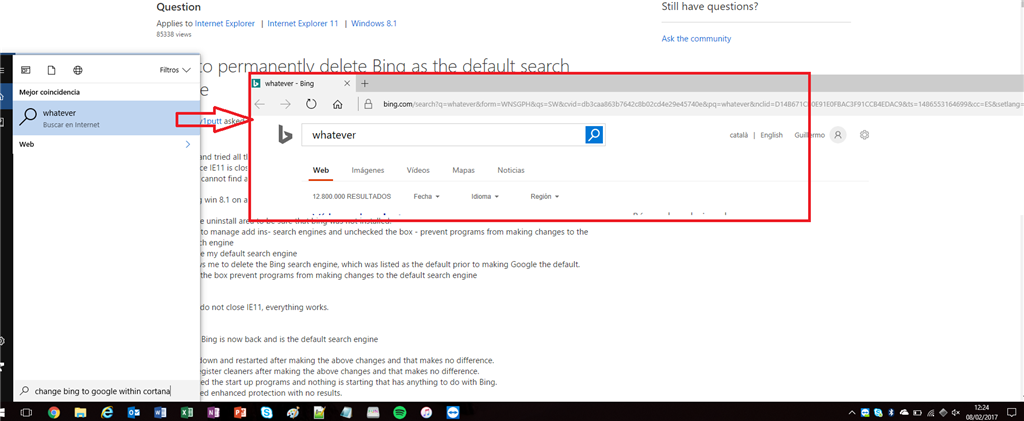Viewport: 1024px width, 421px height.
Task: Open Excel from the taskbar
Action: point(186,413)
